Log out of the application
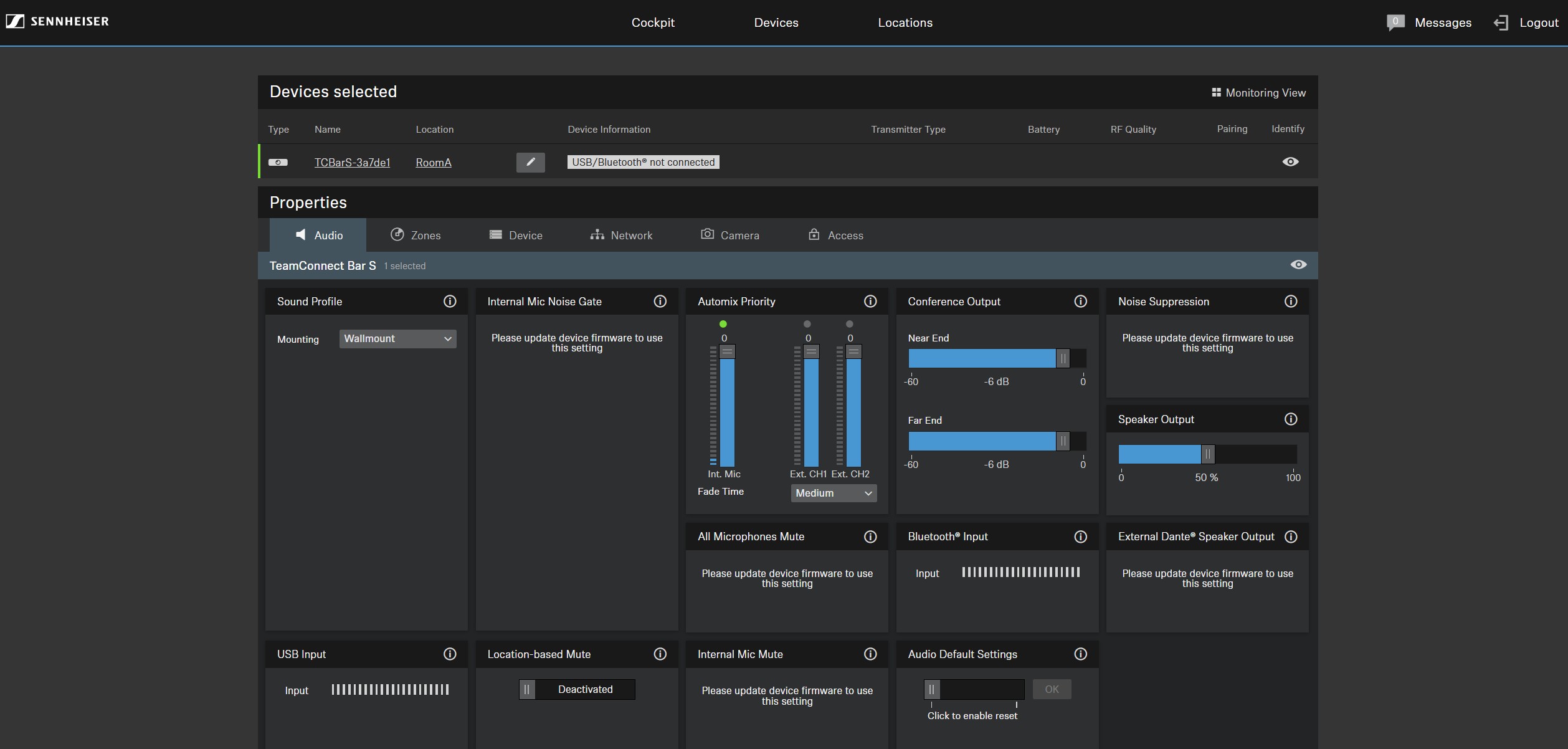Screen dimensions: 1568x749 1526,22
